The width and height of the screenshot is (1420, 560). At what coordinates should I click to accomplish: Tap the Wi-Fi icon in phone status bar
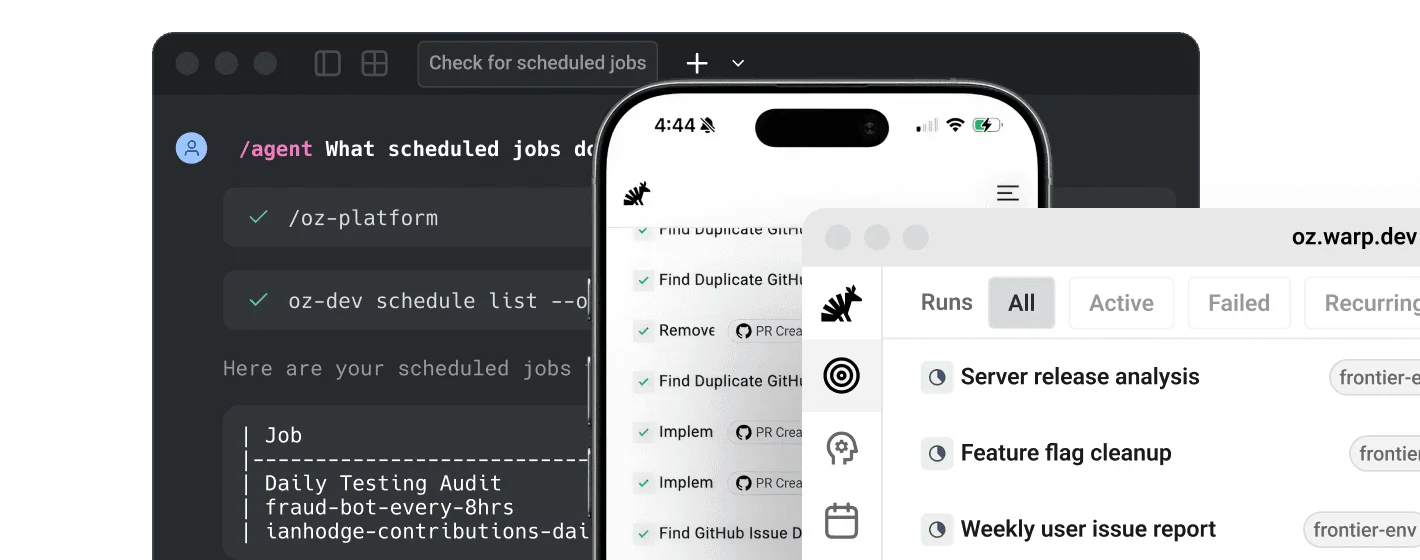point(955,125)
